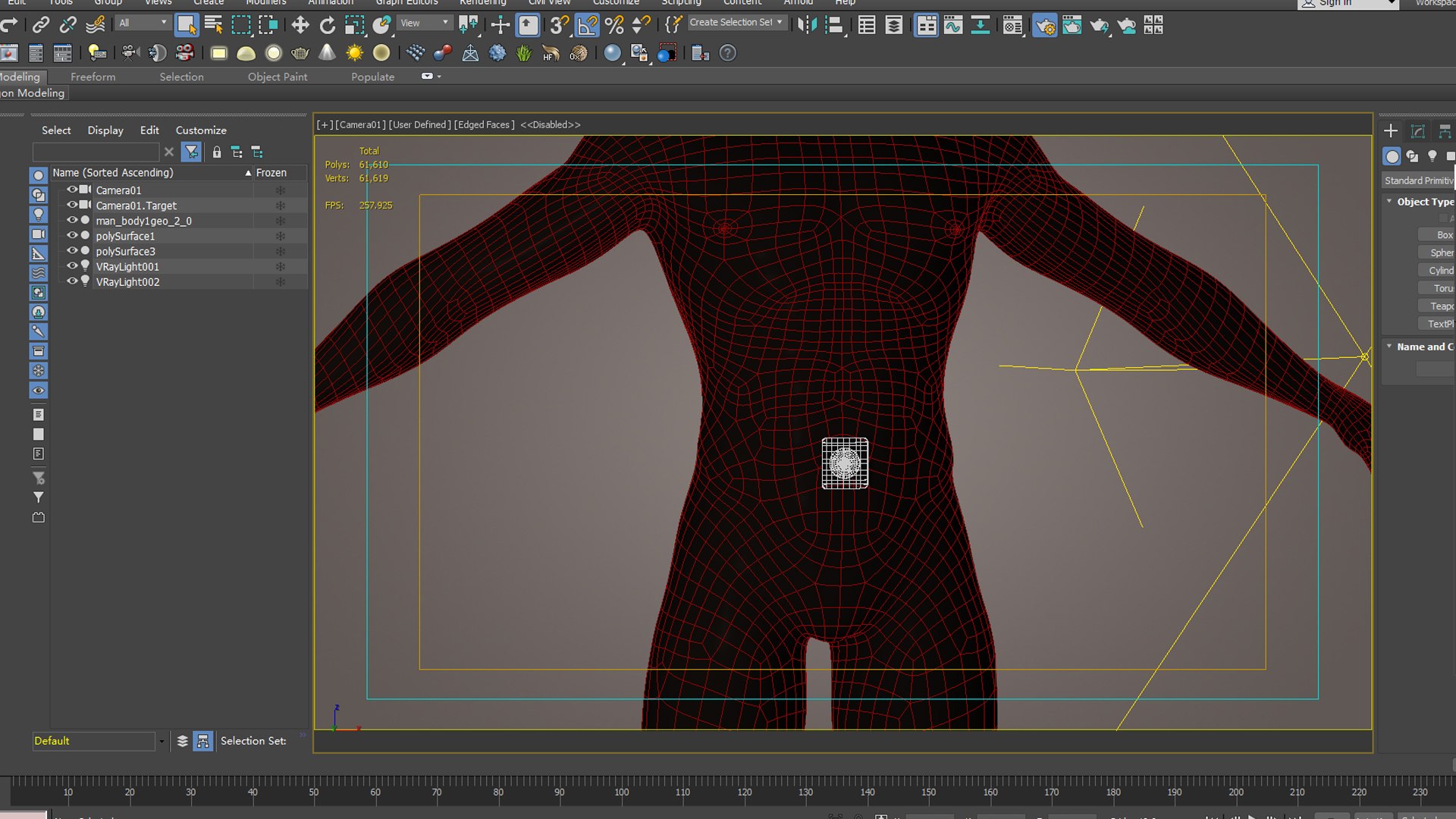Image resolution: width=1456 pixels, height=819 pixels.
Task: Unlink selection with broken chain icon
Action: point(68,25)
